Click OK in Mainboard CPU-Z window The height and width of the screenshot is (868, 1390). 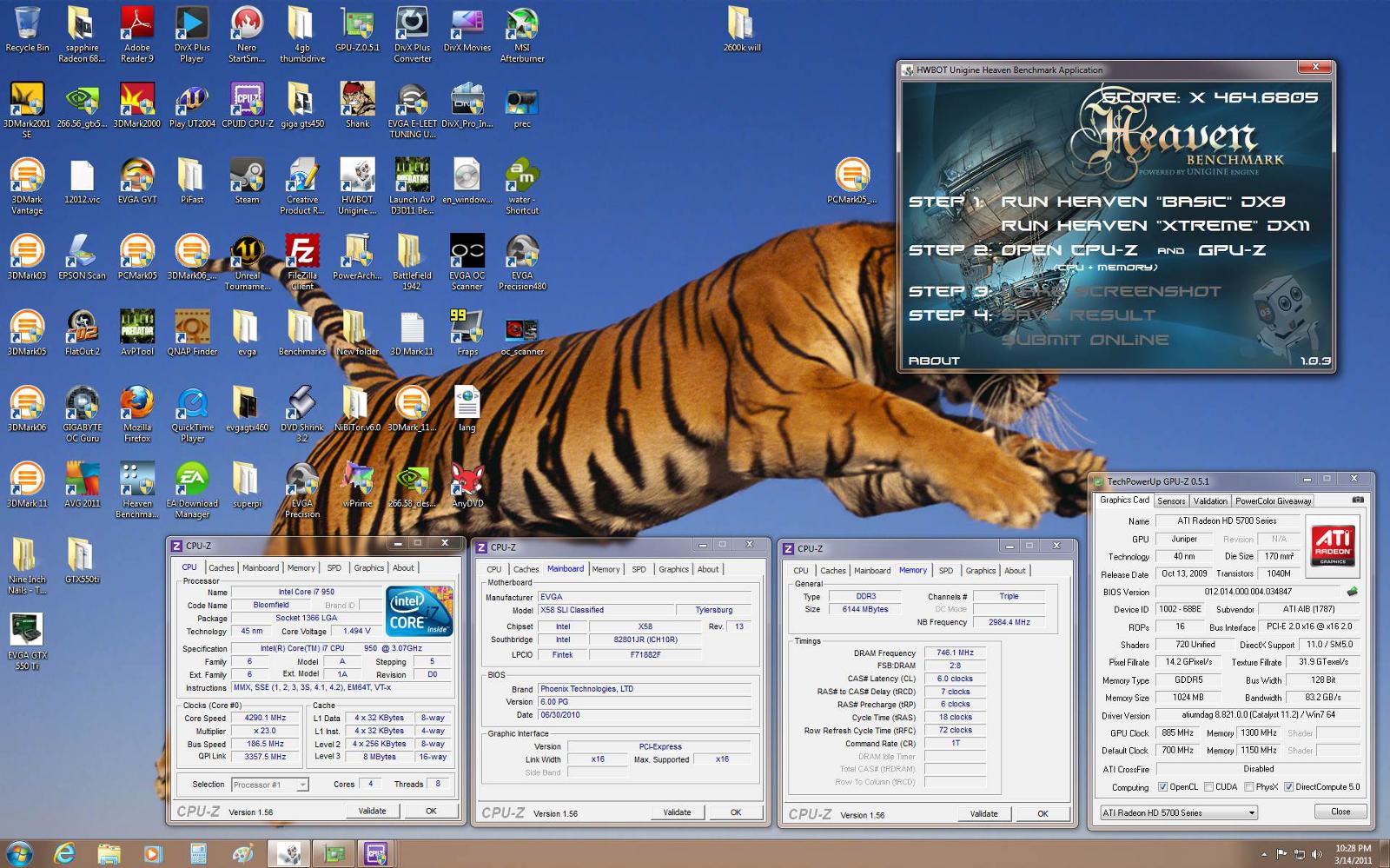tap(735, 812)
